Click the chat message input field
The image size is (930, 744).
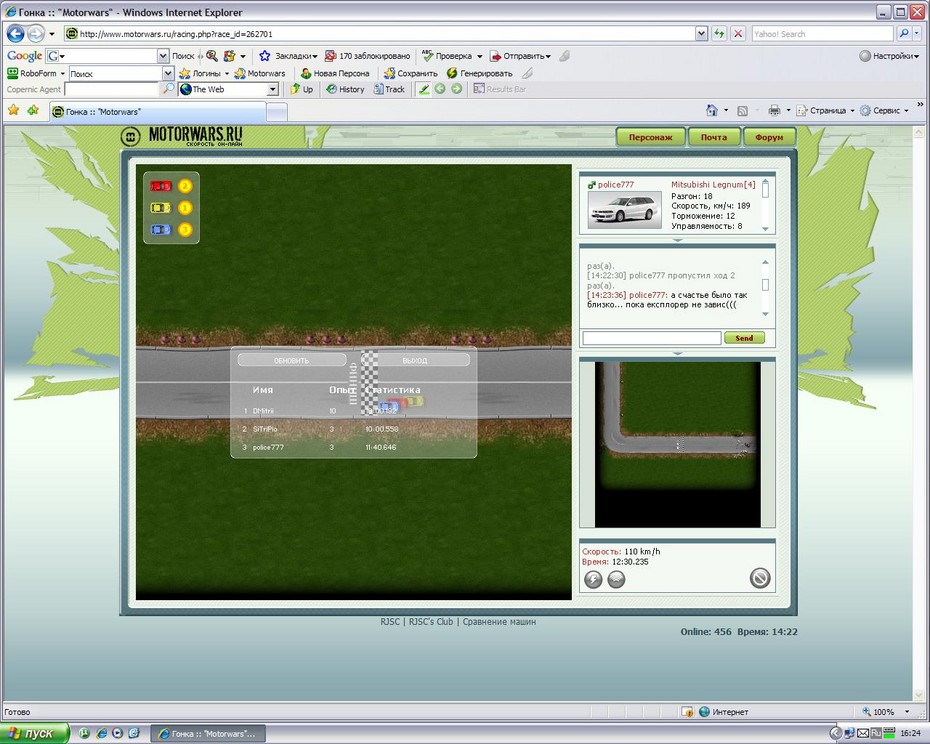(651, 338)
